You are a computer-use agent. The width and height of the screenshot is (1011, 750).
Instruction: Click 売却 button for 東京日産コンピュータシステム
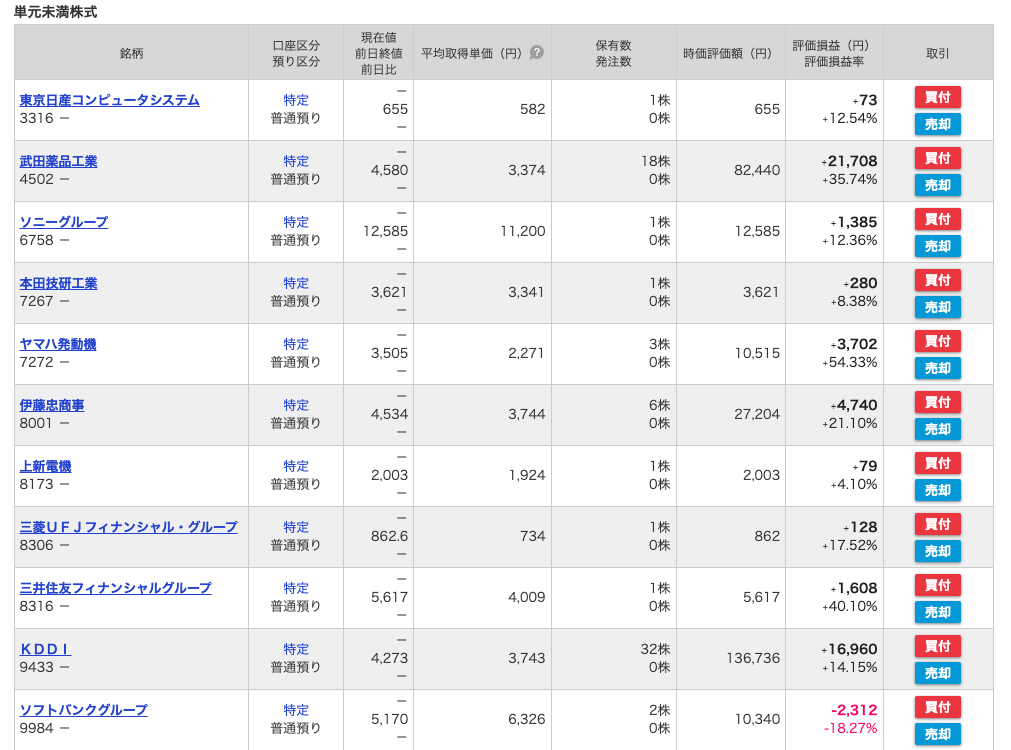937,124
